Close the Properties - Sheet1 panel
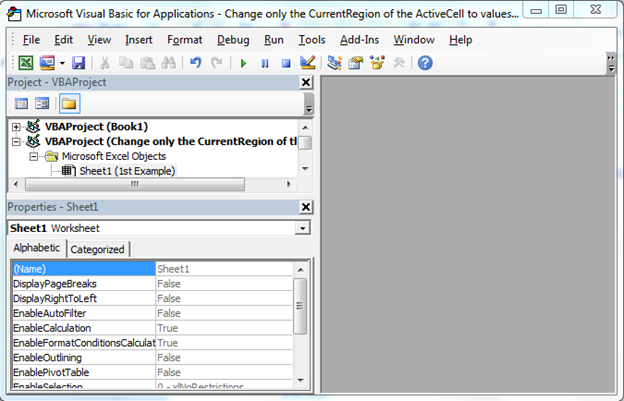Viewport: 624px width, 401px height. click(306, 207)
